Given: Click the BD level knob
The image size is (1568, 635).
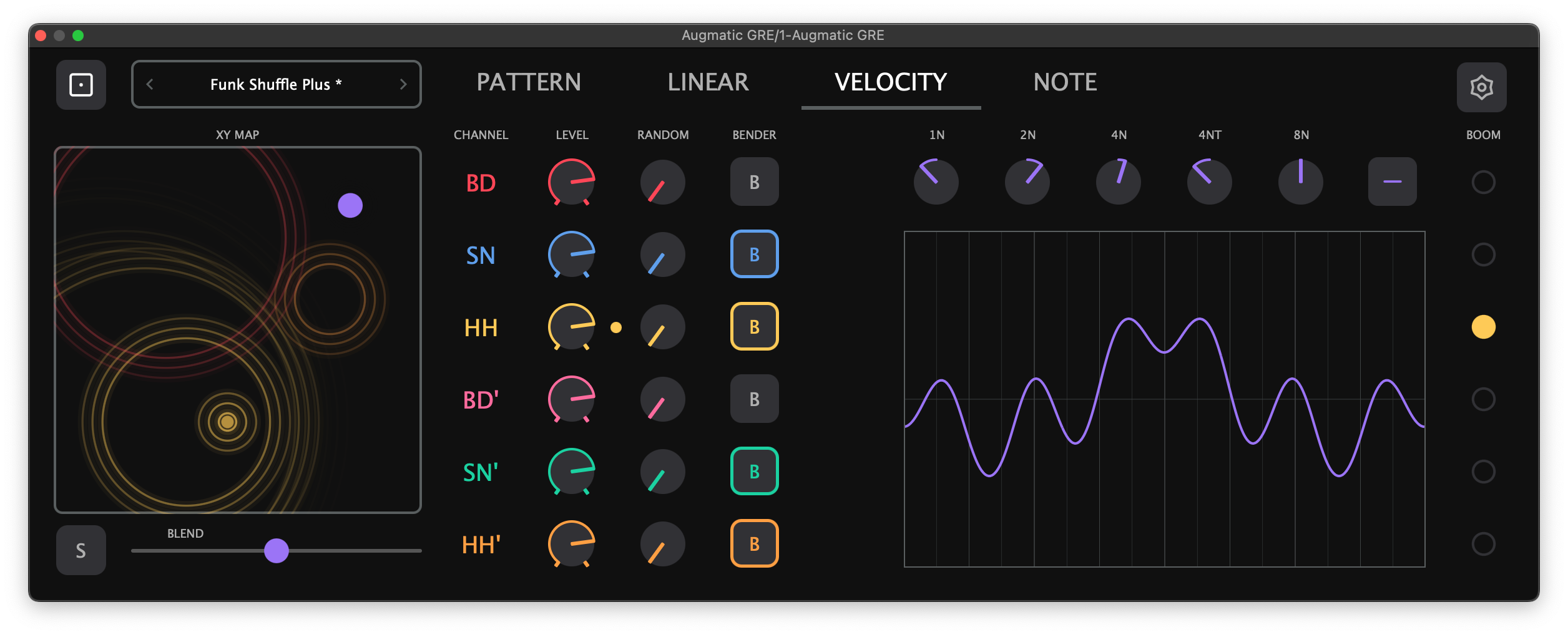Looking at the screenshot, I should (x=571, y=182).
